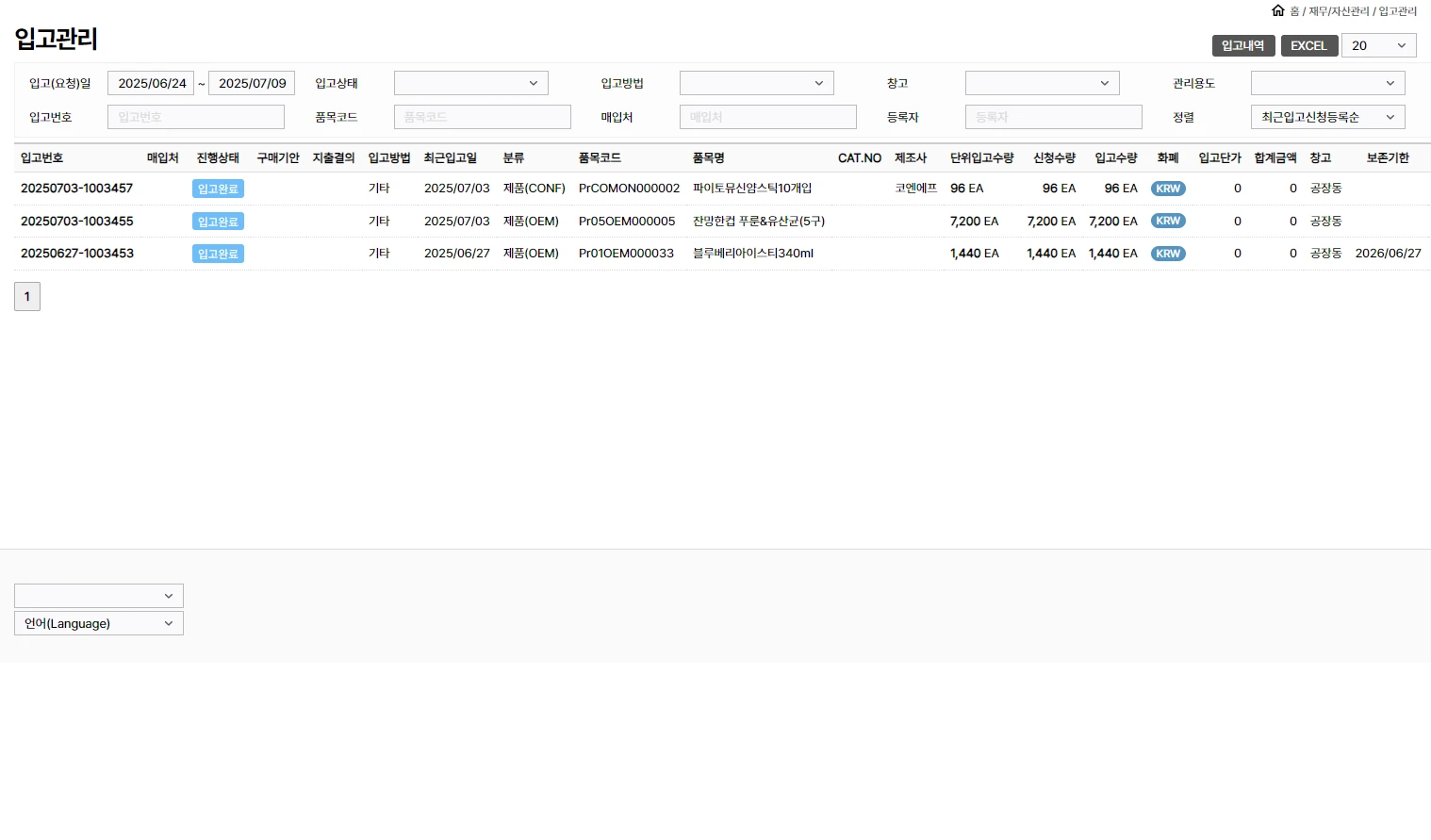Open the 언어(Language) selector
The width and height of the screenshot is (1431, 840).
[99, 623]
